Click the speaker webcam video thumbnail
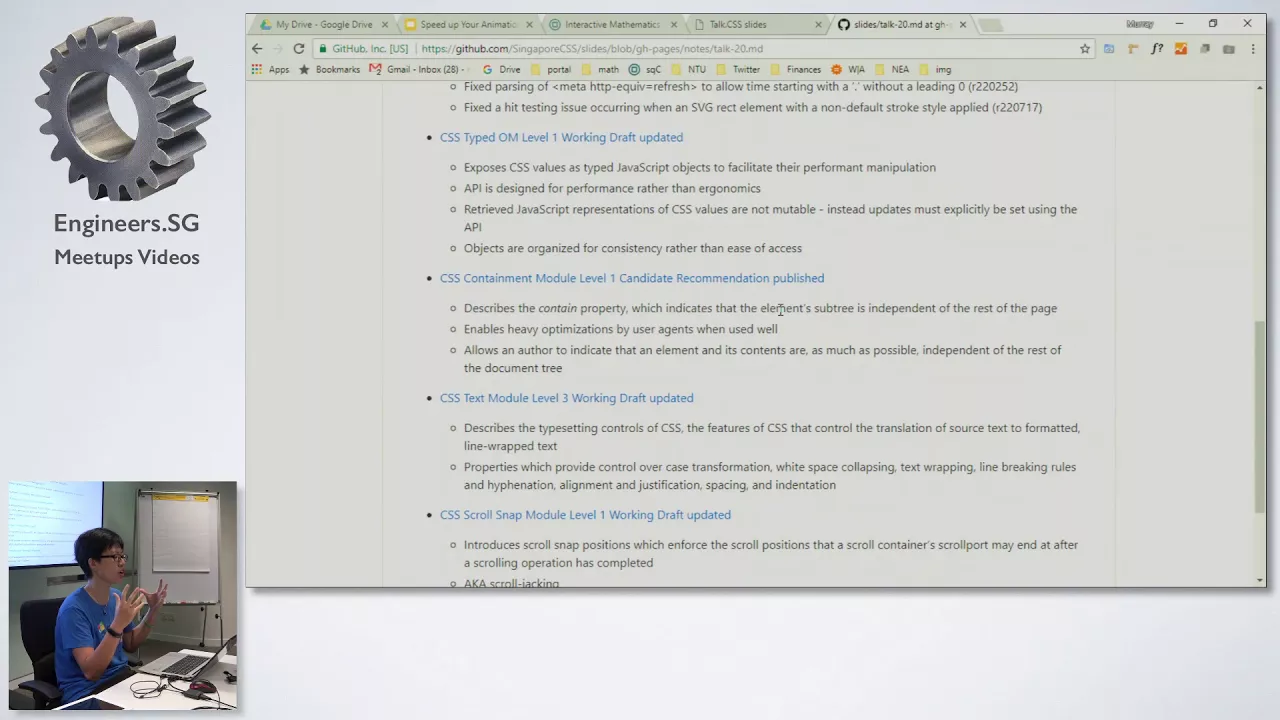 pos(123,596)
